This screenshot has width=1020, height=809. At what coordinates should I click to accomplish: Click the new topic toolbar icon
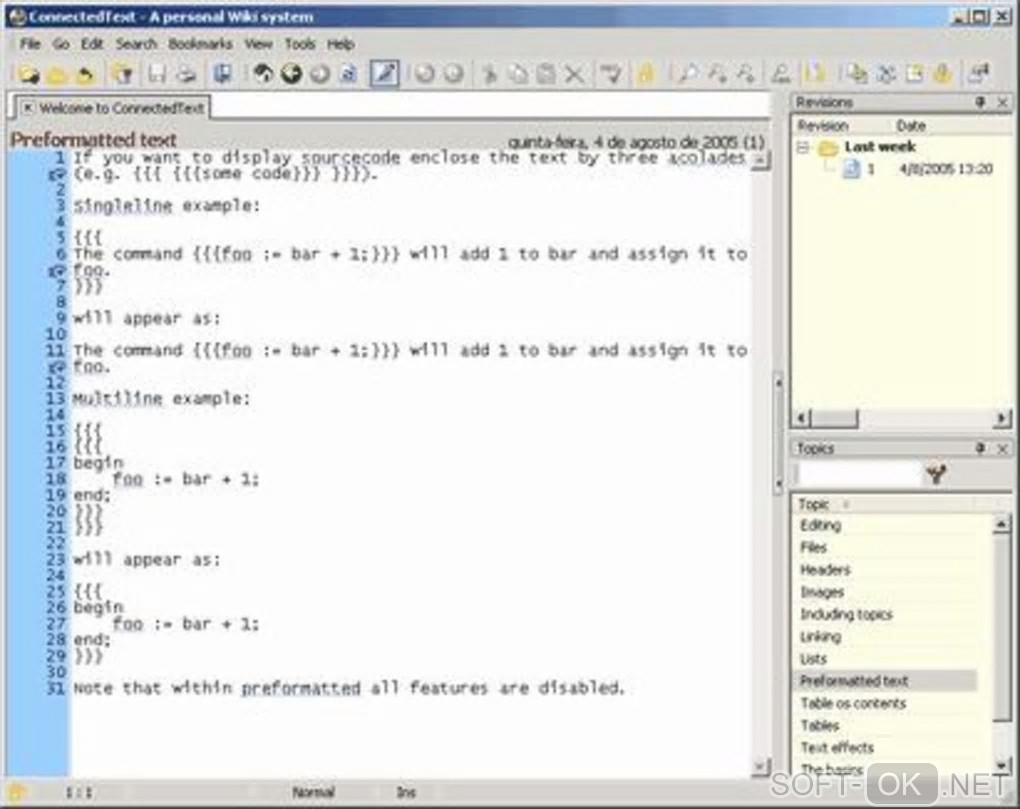click(x=122, y=74)
